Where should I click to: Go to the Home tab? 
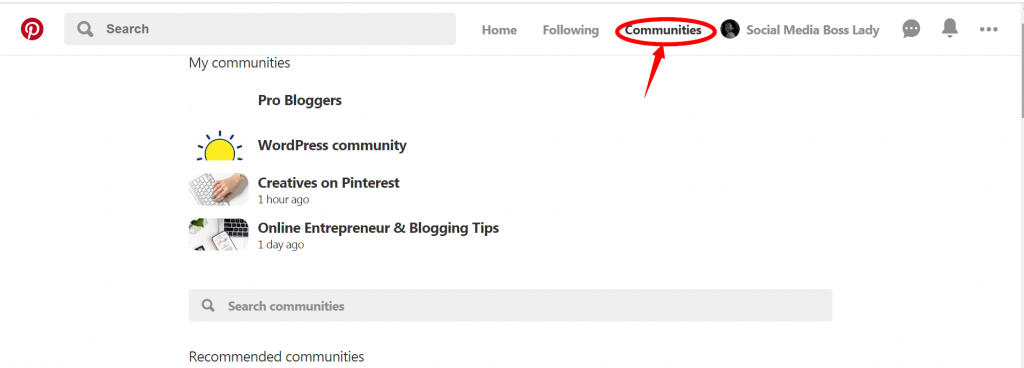[499, 30]
